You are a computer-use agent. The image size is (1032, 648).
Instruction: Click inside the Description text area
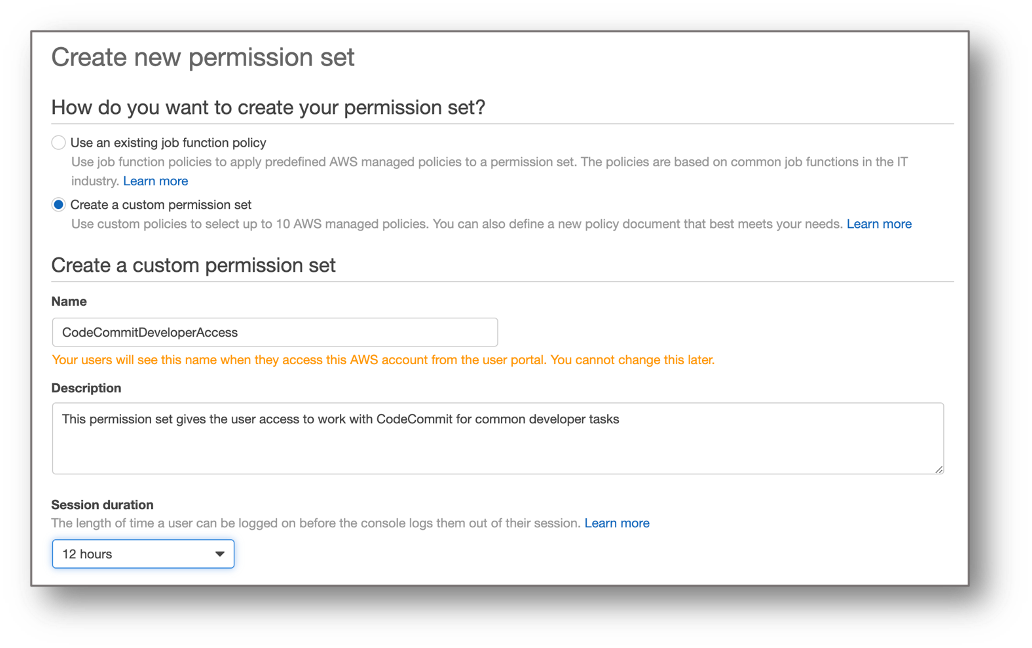pos(497,438)
